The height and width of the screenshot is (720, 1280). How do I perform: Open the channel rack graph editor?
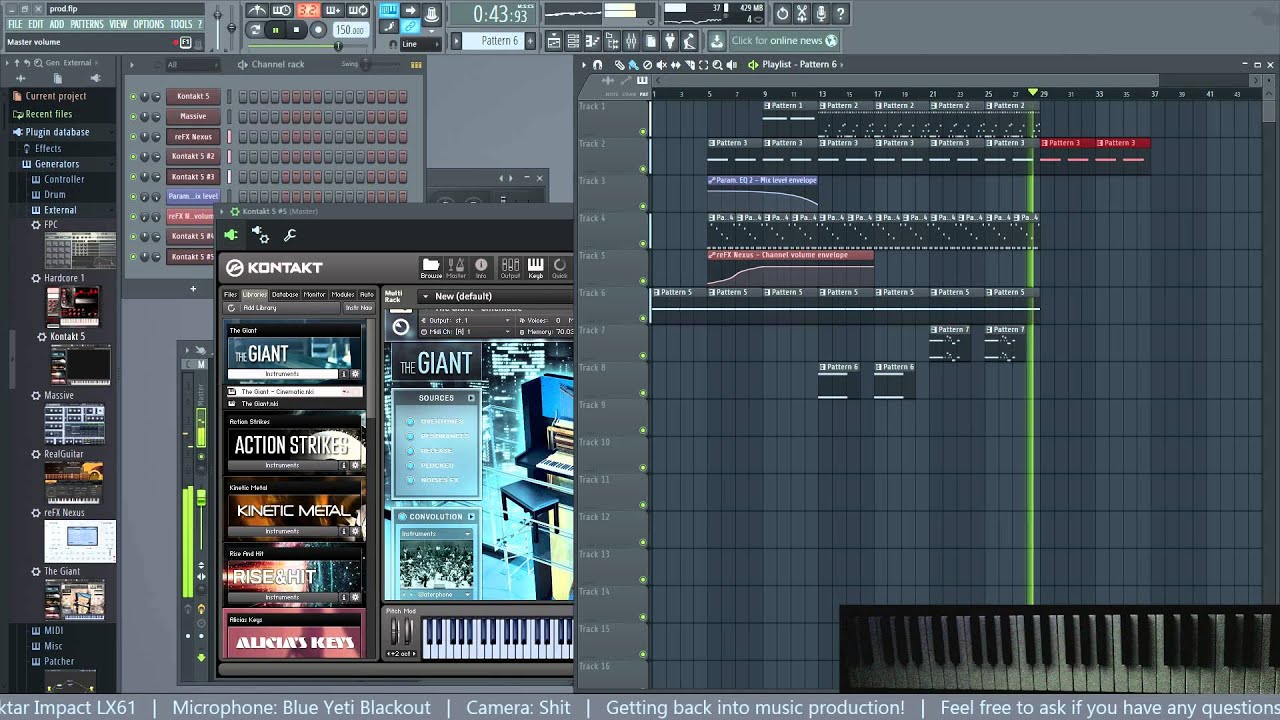(416, 65)
